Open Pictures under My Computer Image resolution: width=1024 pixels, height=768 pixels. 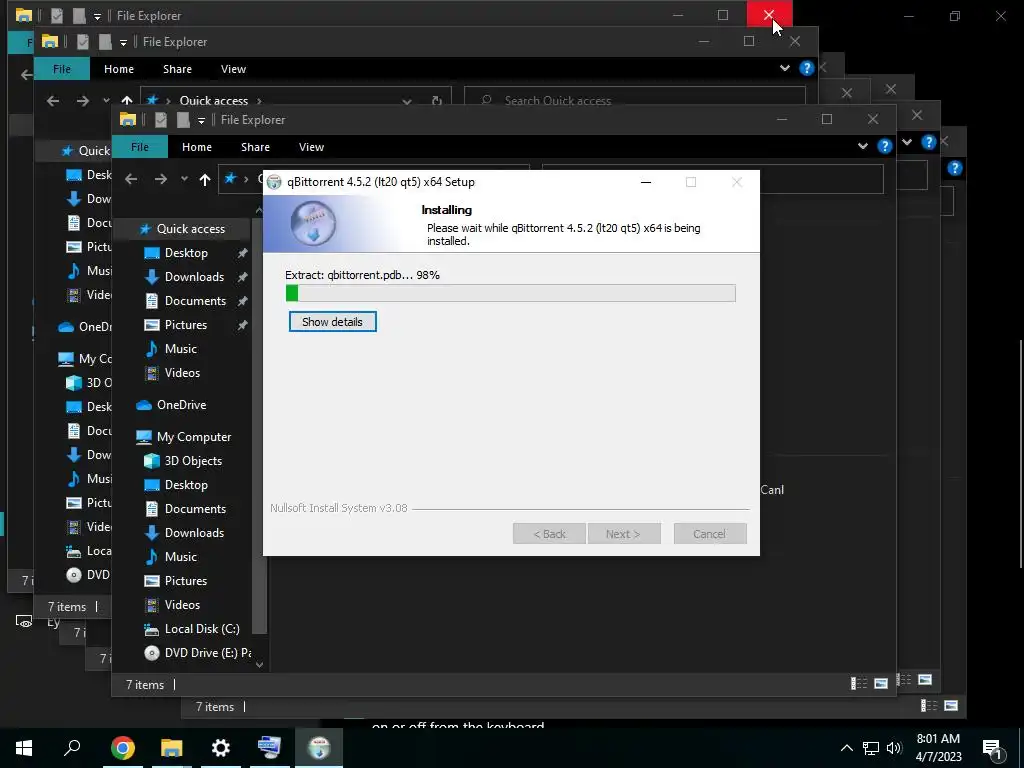pos(185,581)
